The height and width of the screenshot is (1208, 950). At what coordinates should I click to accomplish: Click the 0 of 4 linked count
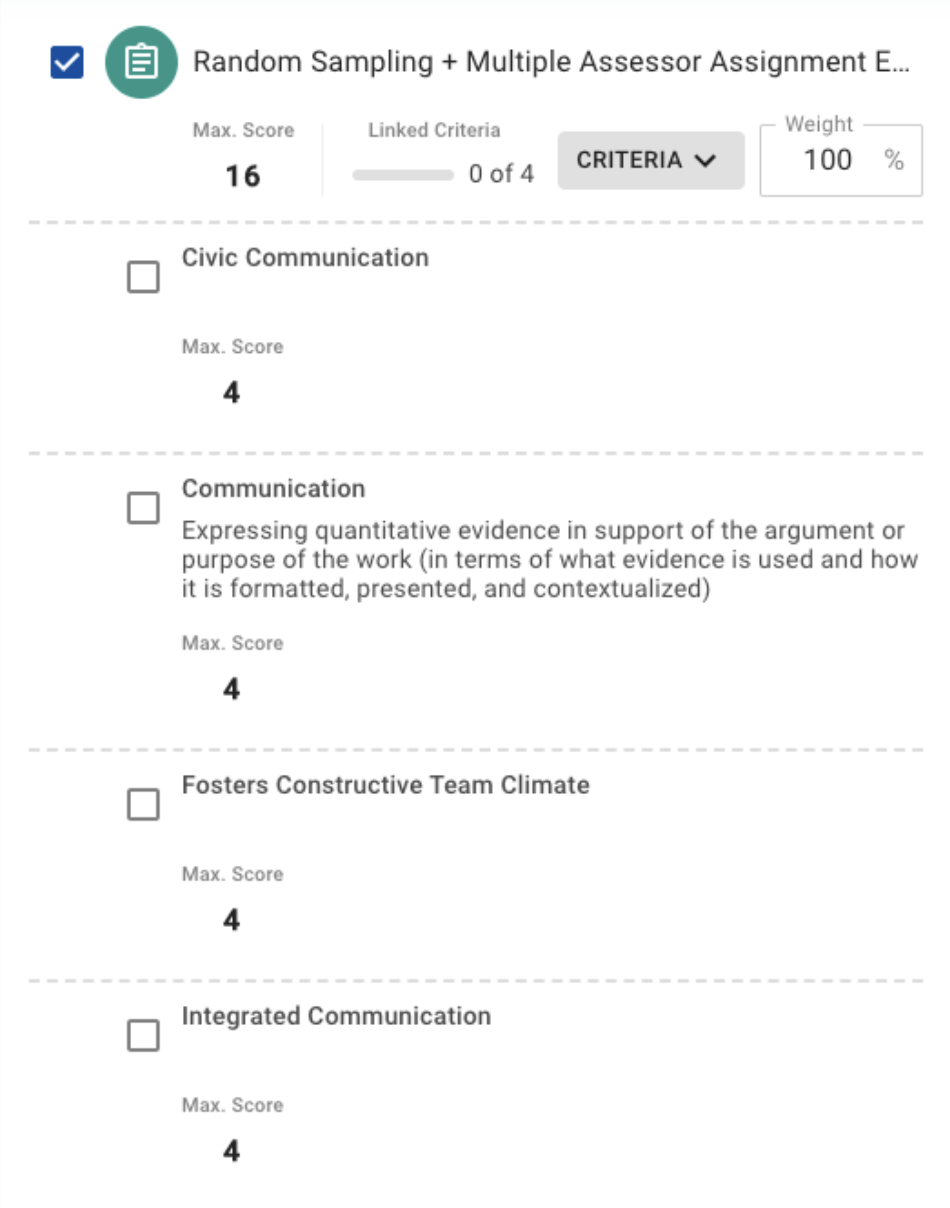[501, 174]
